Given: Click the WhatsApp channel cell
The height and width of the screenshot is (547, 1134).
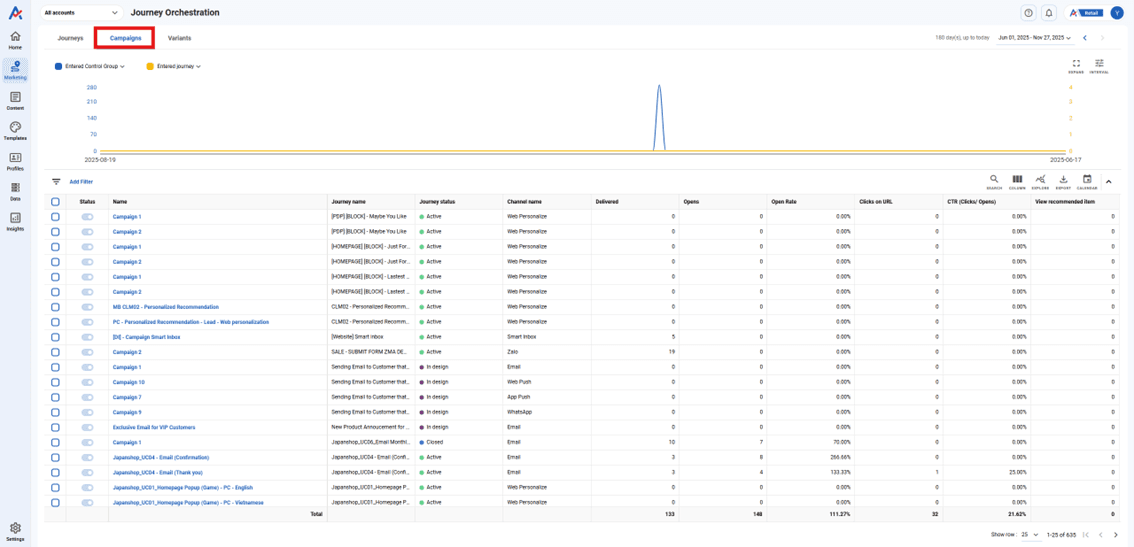Looking at the screenshot, I should point(547,412).
